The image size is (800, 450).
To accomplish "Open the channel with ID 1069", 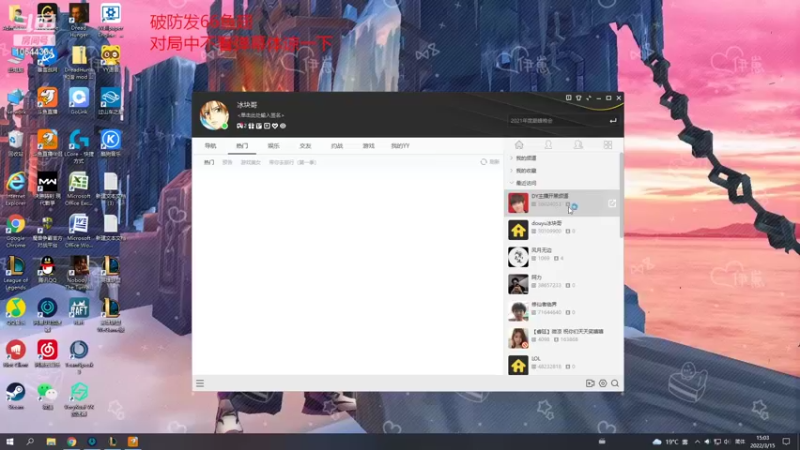I will point(562,257).
